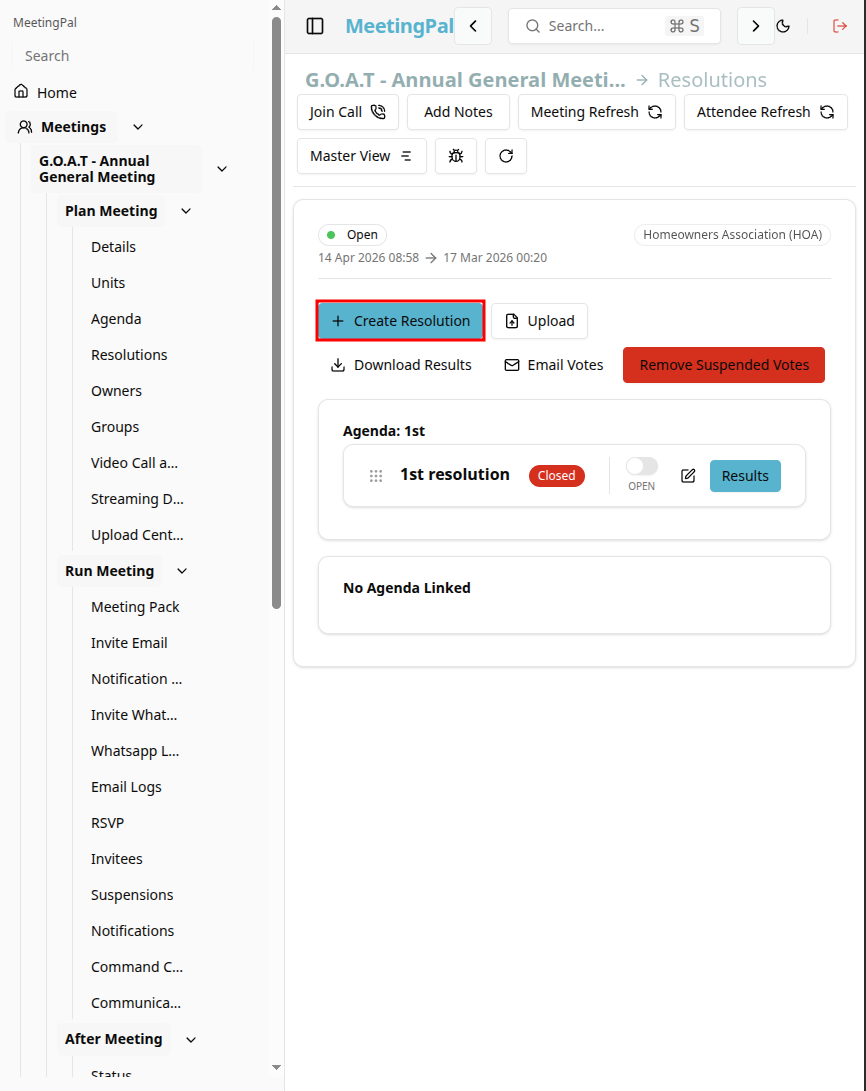Open Command C... item

[137, 967]
